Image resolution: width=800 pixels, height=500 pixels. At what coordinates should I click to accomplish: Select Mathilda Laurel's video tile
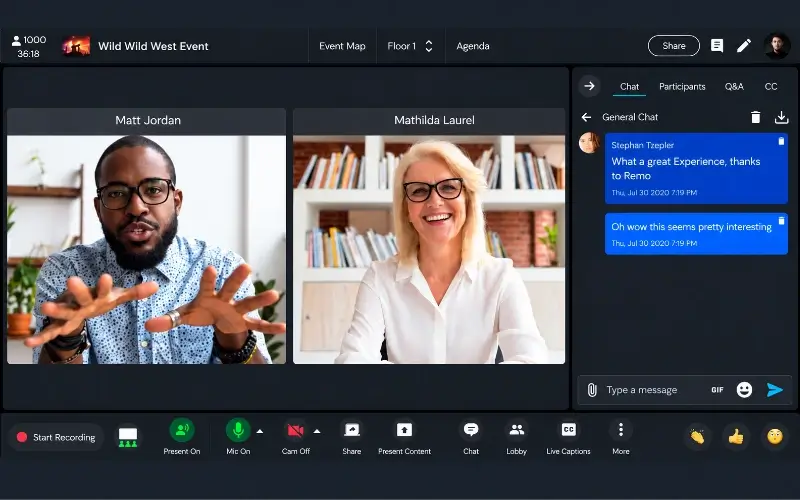click(429, 236)
